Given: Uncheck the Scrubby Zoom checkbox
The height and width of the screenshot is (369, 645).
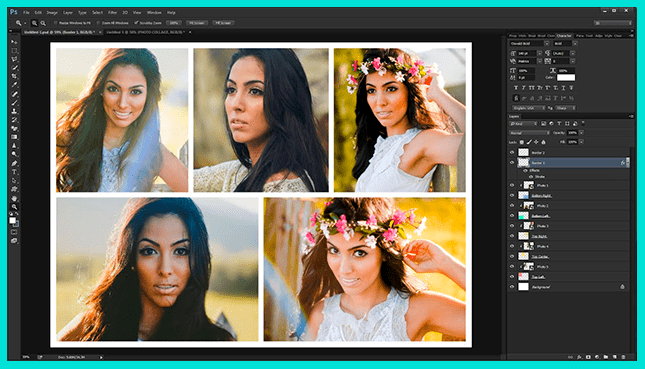Looking at the screenshot, I should pos(137,23).
